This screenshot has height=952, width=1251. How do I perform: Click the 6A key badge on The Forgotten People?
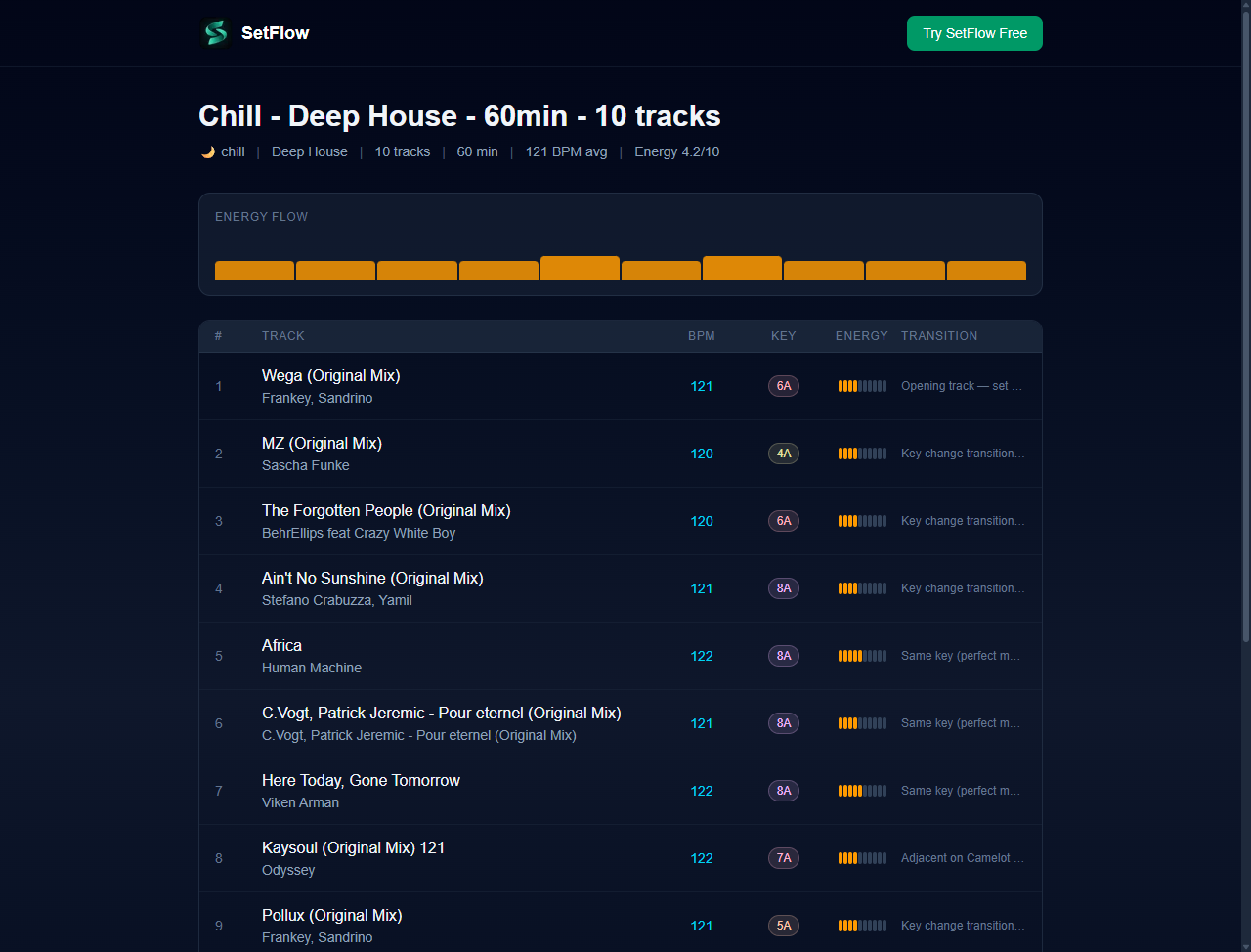point(783,520)
